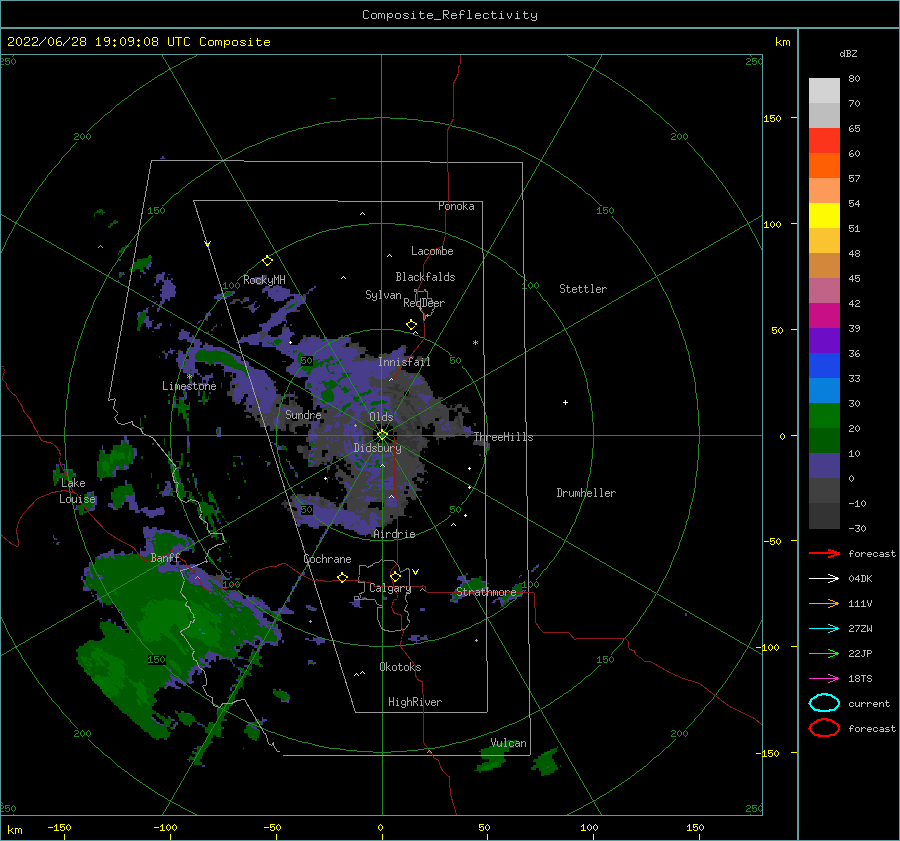Image resolution: width=900 pixels, height=841 pixels.
Task: Pick the green 22JP arrow icon
Action: click(x=824, y=653)
